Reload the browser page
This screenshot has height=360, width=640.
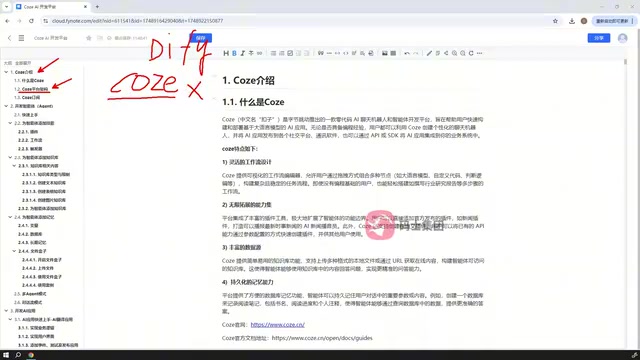point(31,21)
